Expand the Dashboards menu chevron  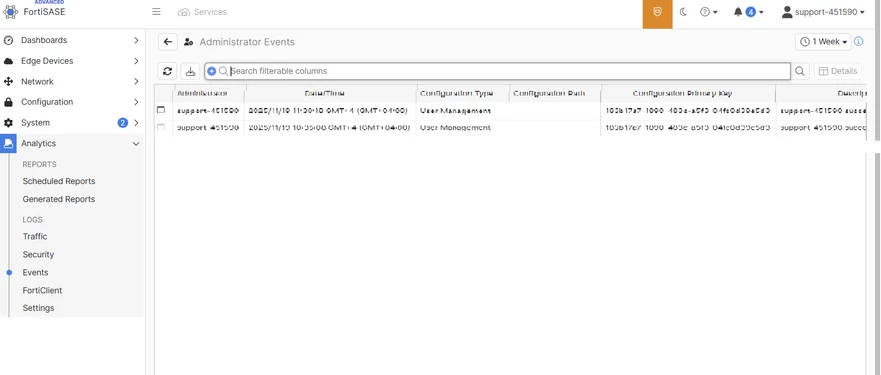(136, 40)
